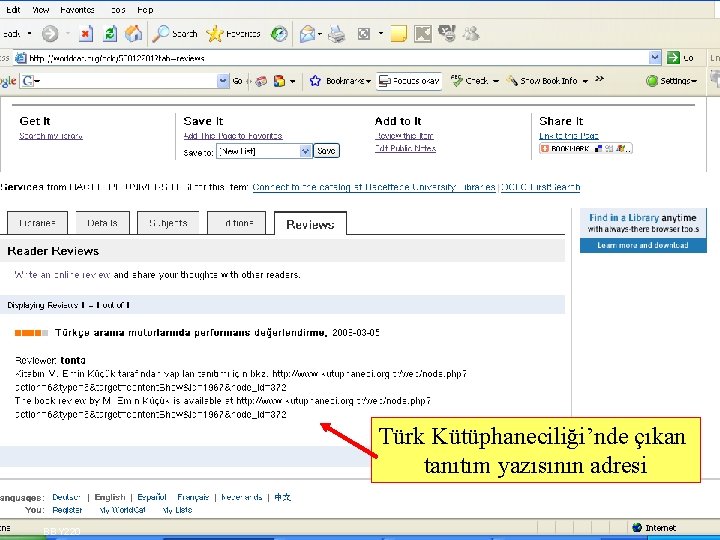The height and width of the screenshot is (540, 720).
Task: Click Show Book Info toolbar button
Action: coord(542,81)
